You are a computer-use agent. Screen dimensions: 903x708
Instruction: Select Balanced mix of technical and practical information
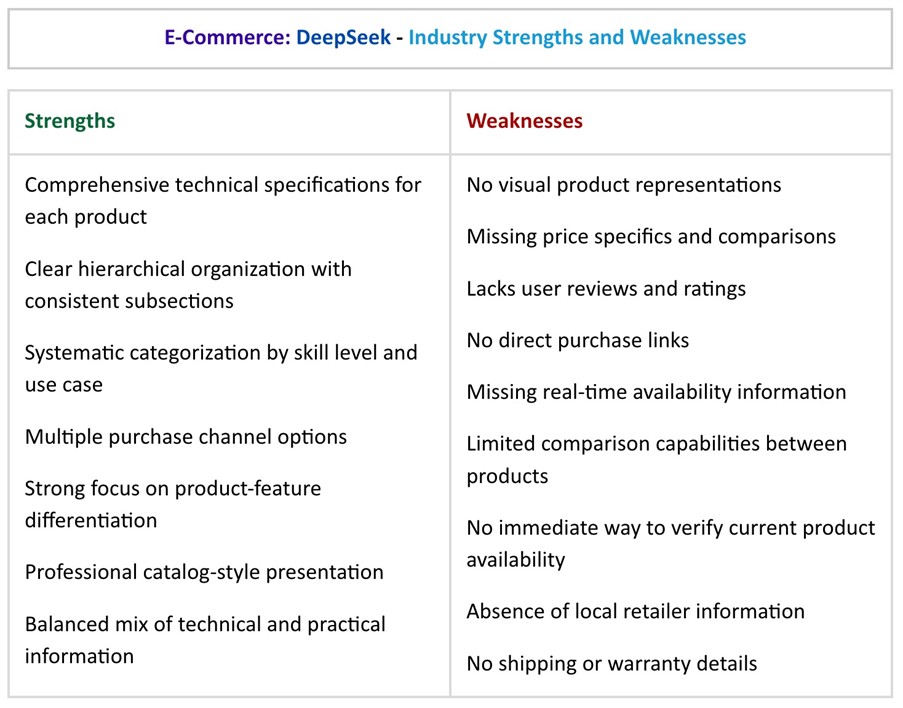(x=205, y=640)
